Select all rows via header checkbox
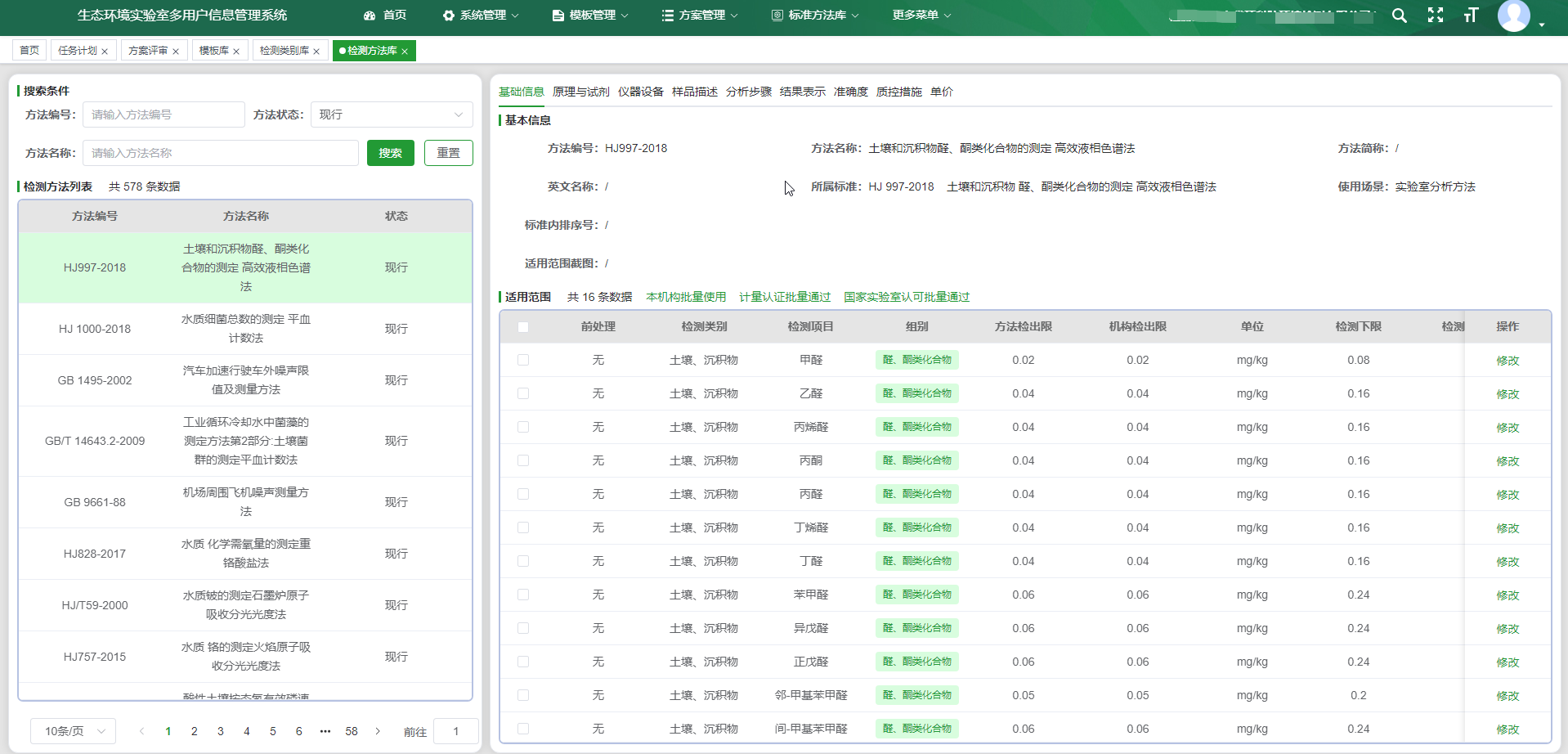 pyautogui.click(x=523, y=327)
